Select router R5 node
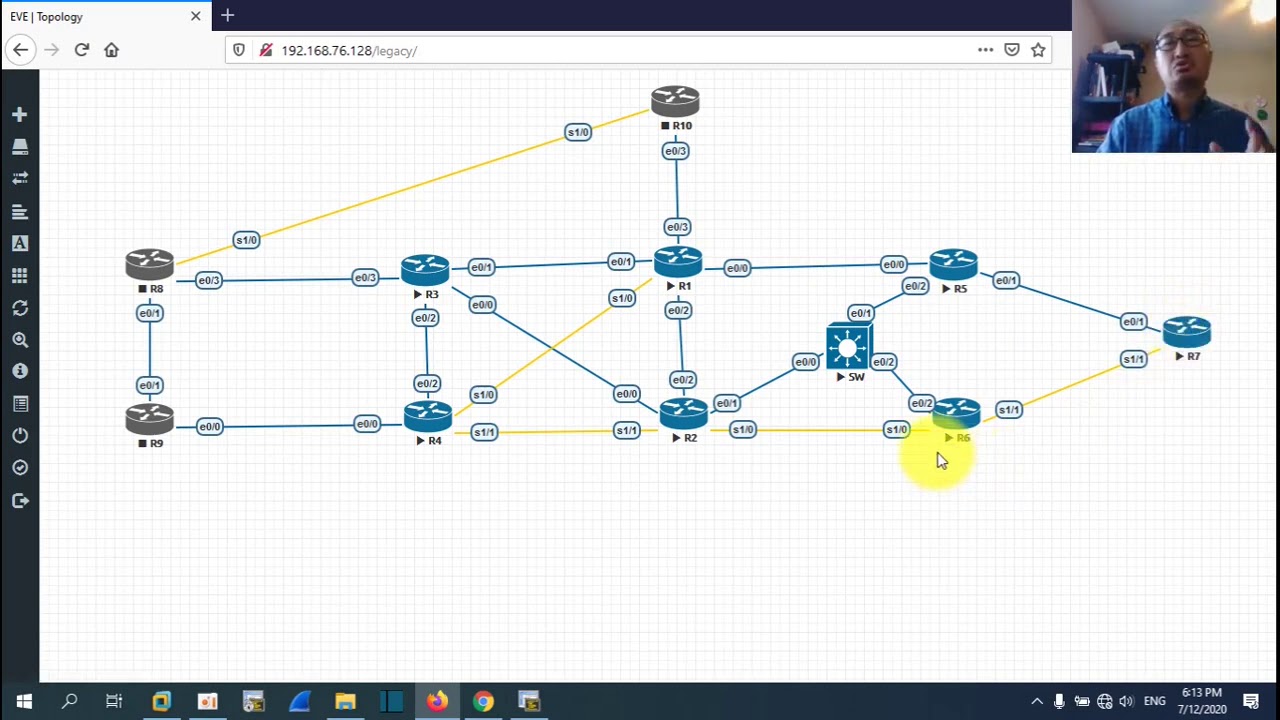The height and width of the screenshot is (720, 1280). [x=953, y=265]
